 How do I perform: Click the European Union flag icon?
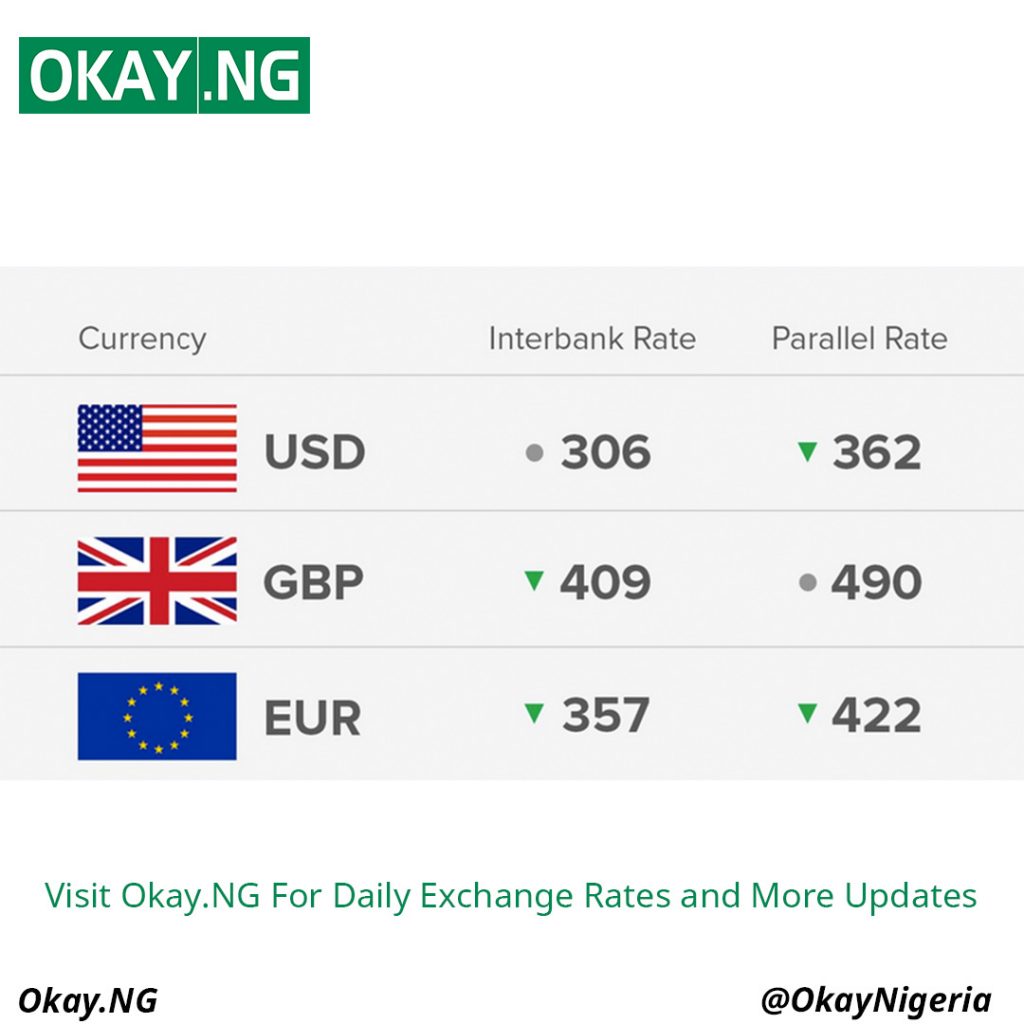157,716
